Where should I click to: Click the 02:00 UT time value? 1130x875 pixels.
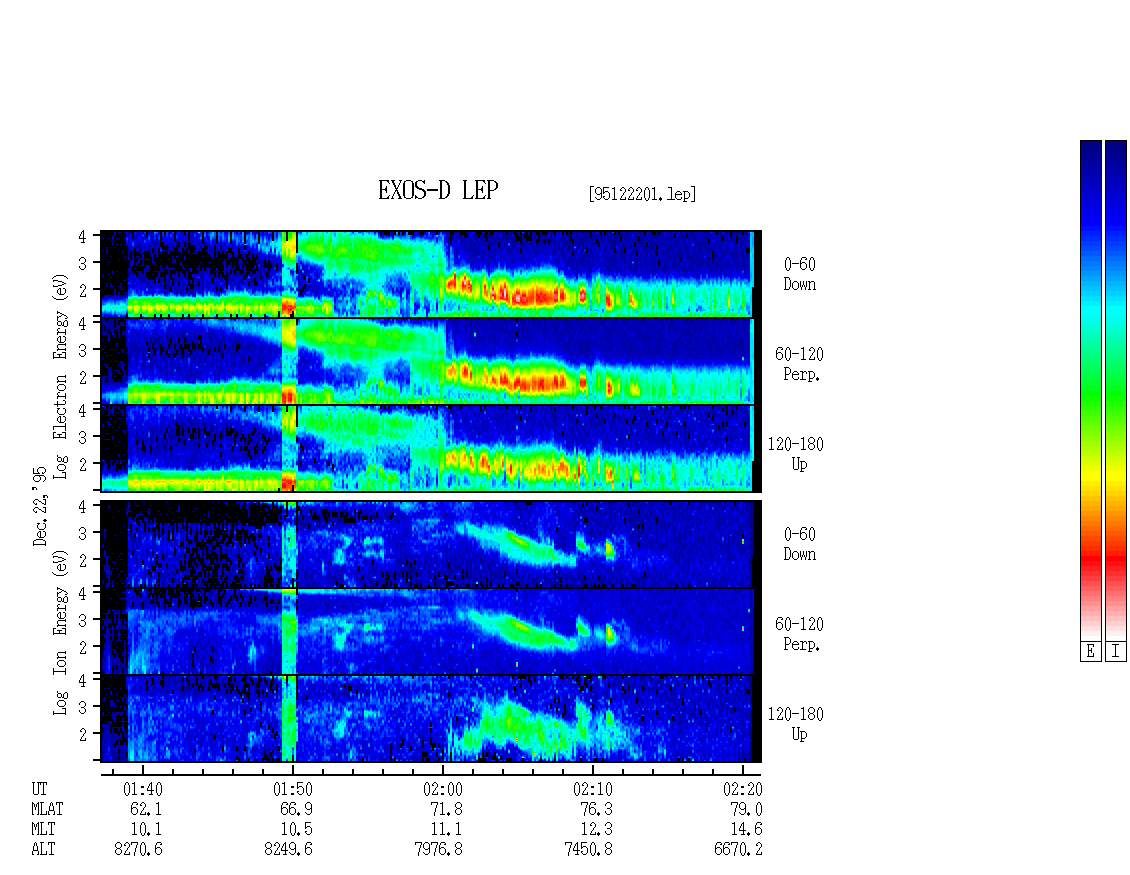(442, 789)
